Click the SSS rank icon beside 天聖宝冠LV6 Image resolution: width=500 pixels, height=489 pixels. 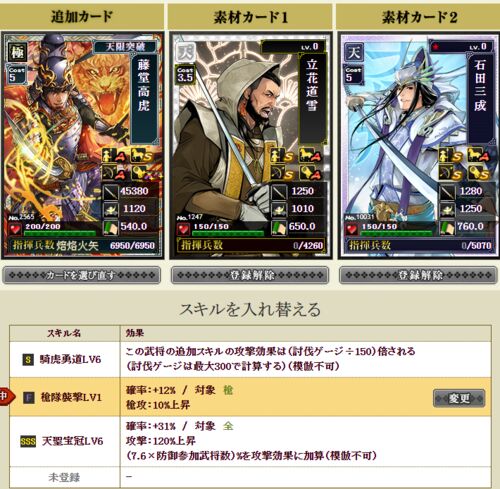[x=28, y=441]
